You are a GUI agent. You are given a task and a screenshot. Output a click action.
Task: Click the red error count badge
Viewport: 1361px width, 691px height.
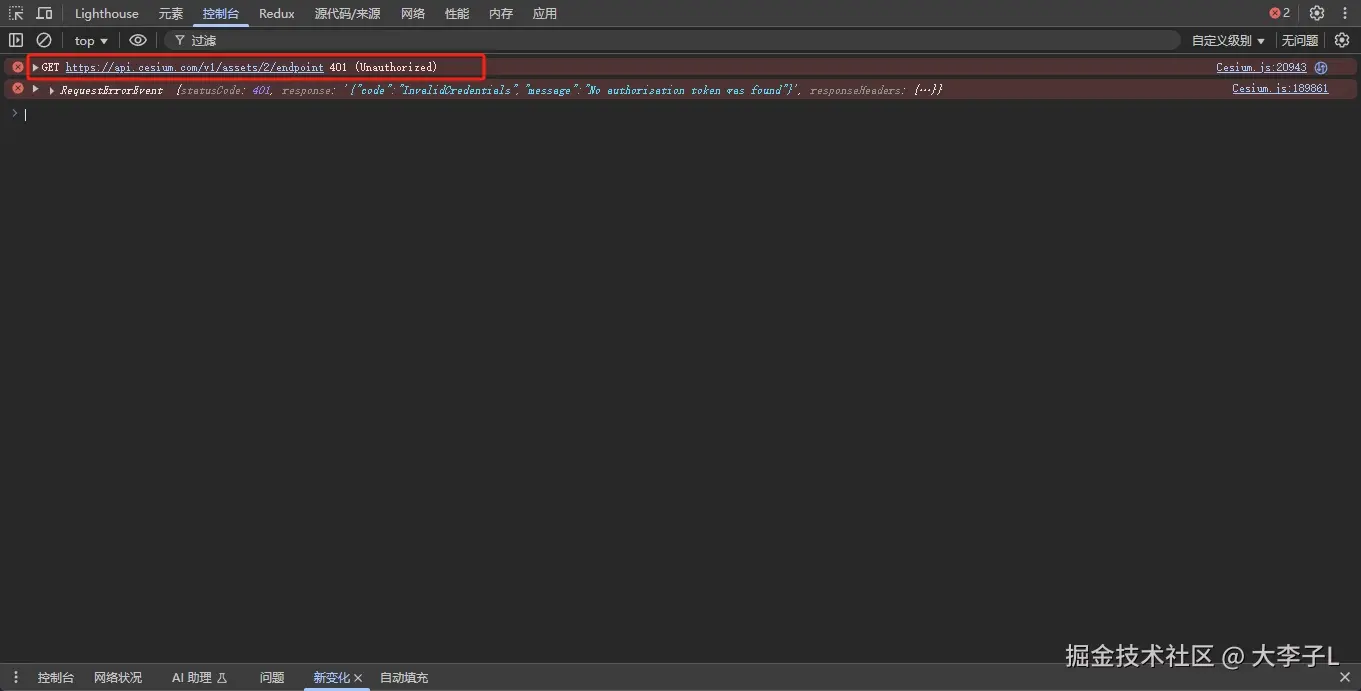point(1280,13)
